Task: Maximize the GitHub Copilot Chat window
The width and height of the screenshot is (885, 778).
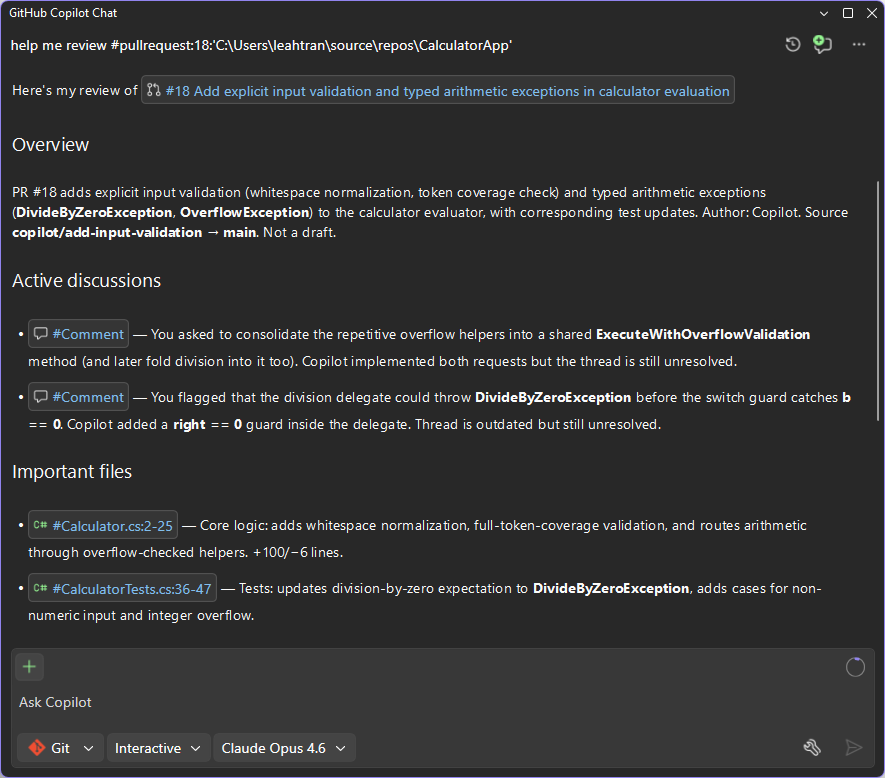Action: point(848,13)
